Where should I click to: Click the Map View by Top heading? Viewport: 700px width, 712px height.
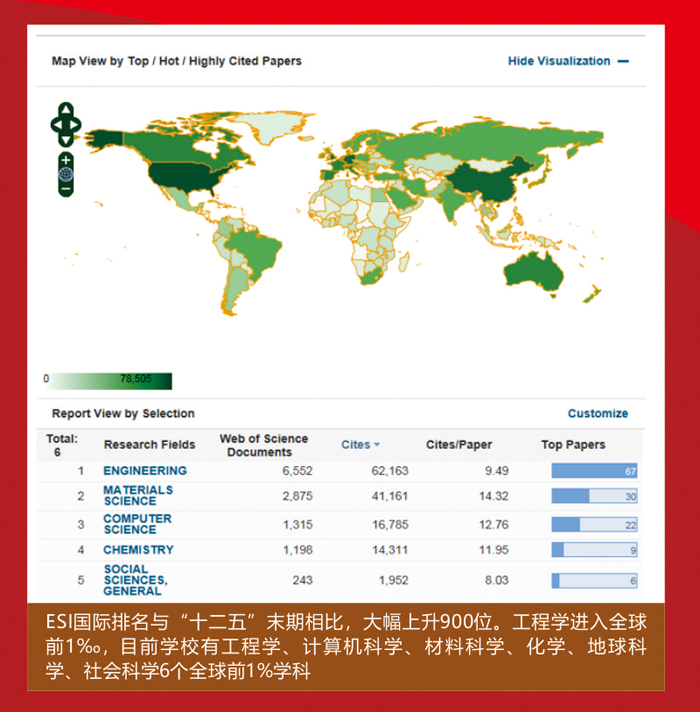(176, 61)
